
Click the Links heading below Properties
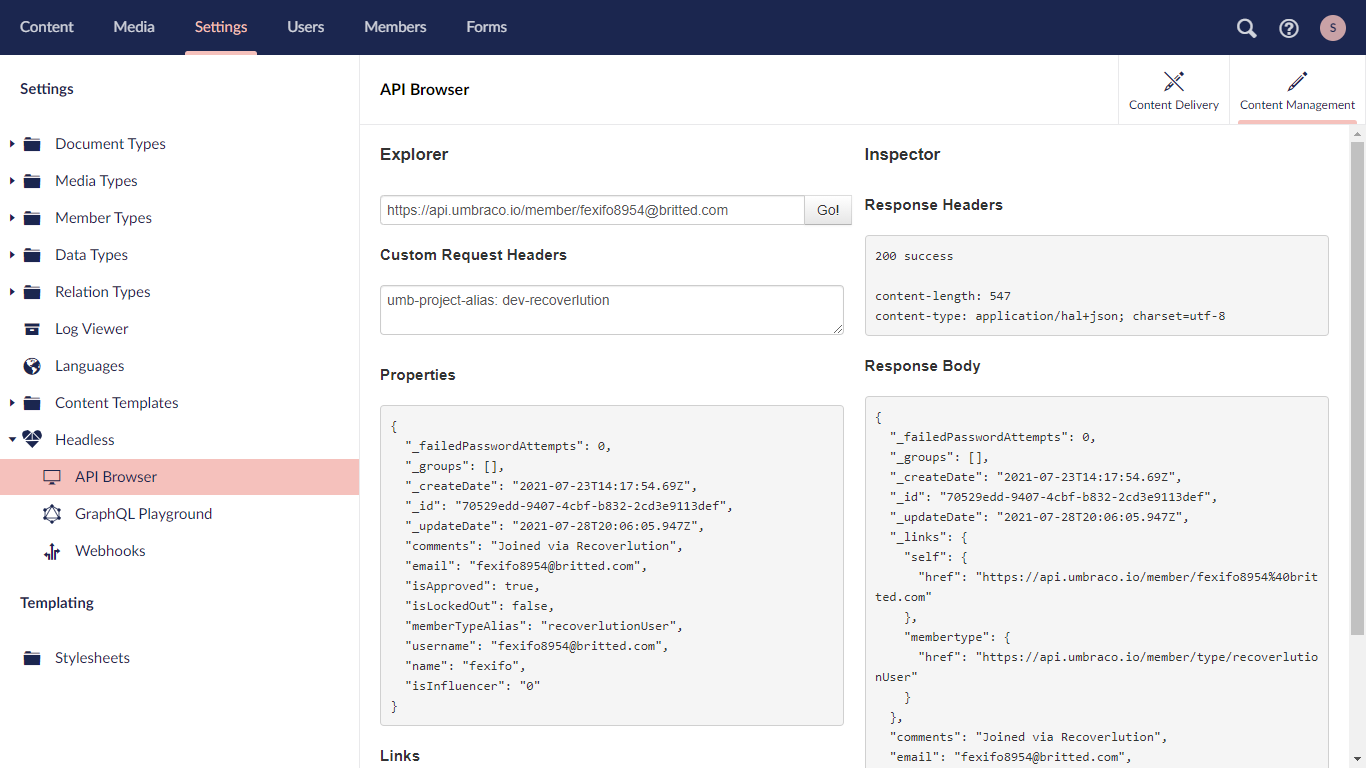click(x=400, y=756)
